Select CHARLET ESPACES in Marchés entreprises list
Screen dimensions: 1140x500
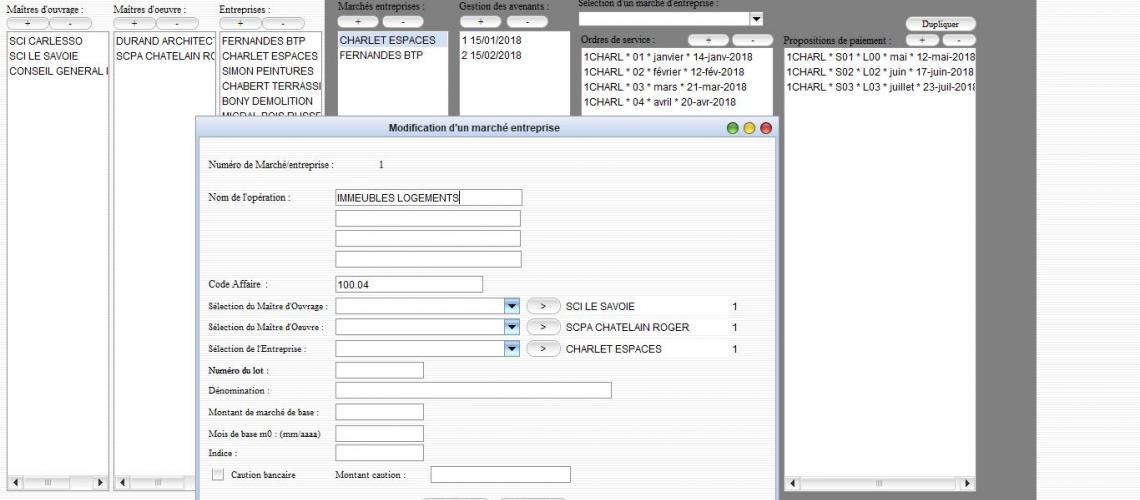pyautogui.click(x=393, y=40)
